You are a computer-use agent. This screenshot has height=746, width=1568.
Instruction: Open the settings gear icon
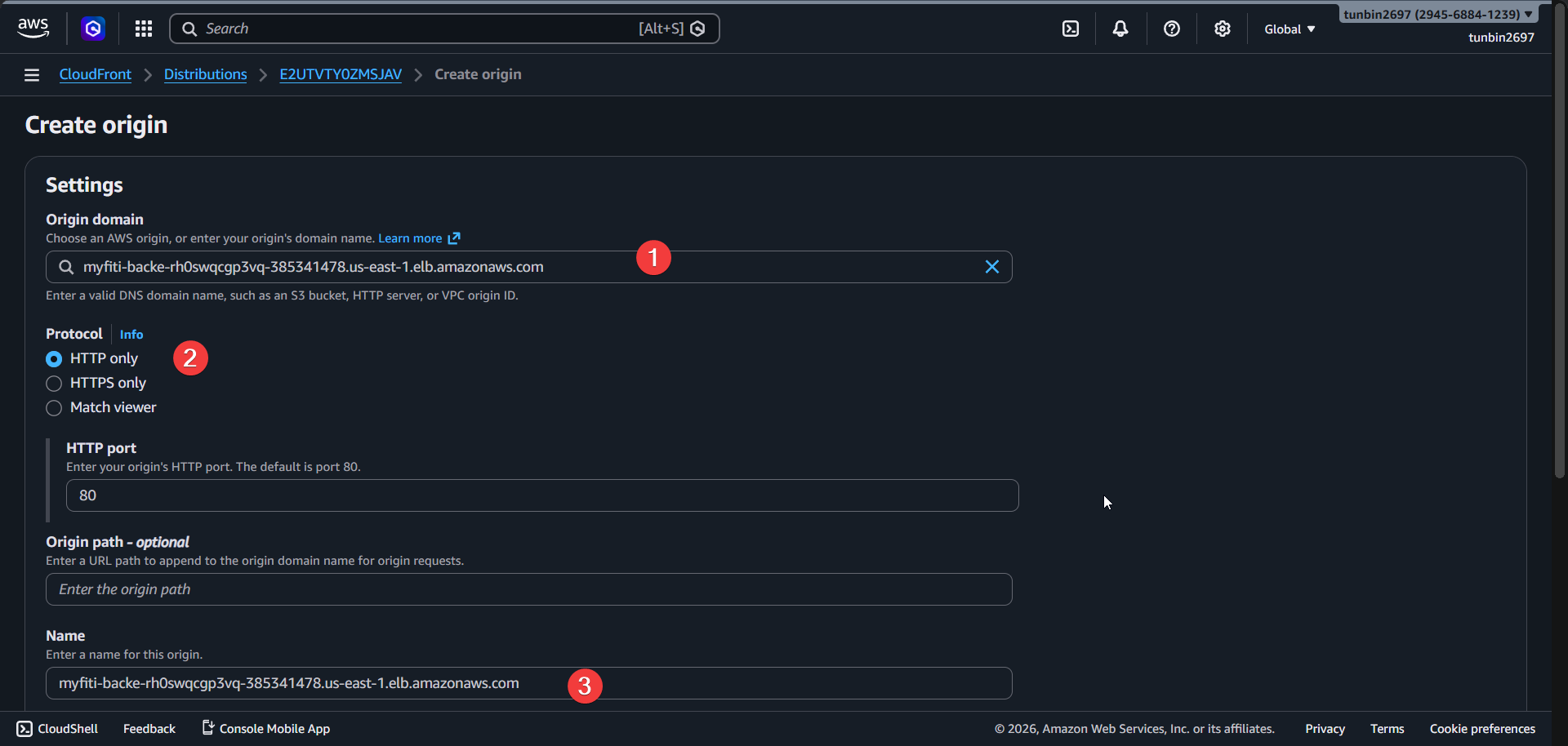[1223, 28]
